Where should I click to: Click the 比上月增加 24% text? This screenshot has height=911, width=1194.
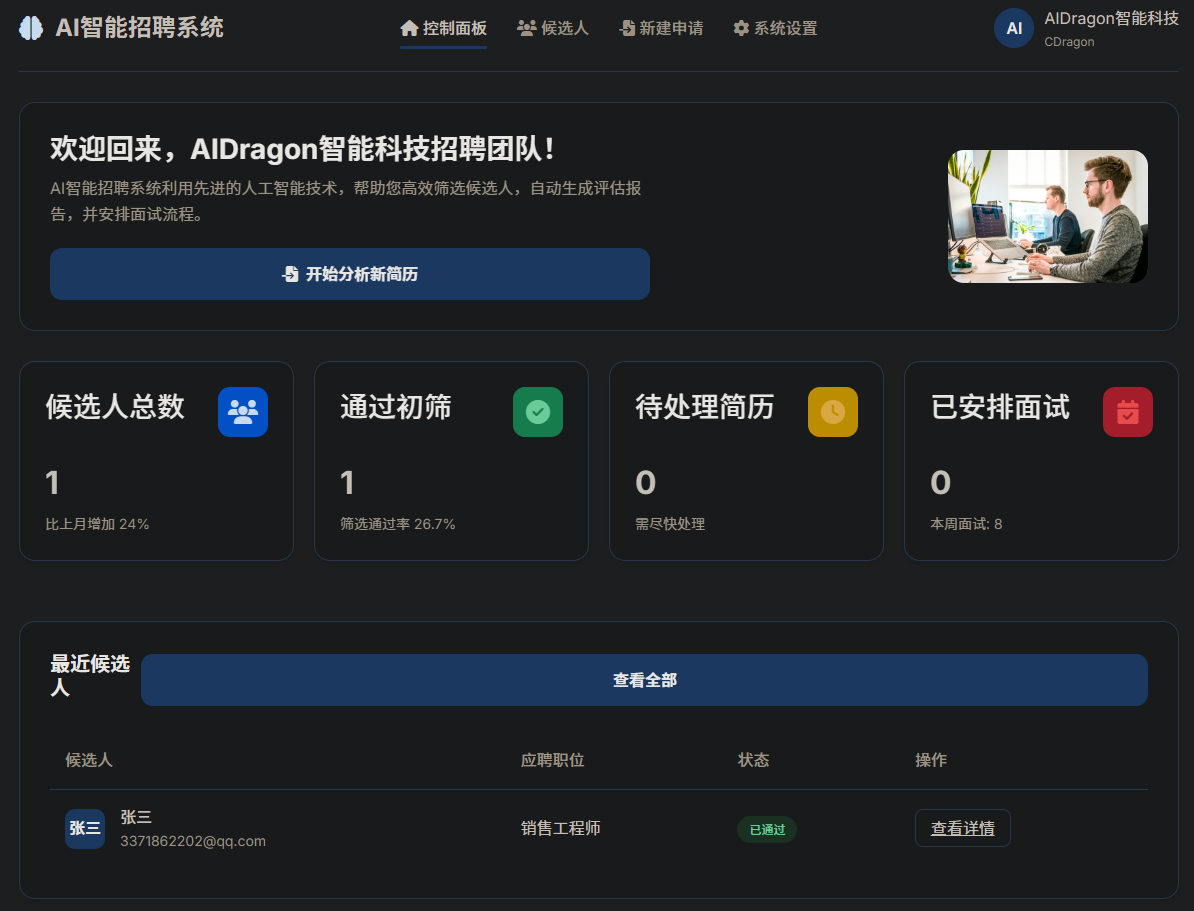point(97,524)
